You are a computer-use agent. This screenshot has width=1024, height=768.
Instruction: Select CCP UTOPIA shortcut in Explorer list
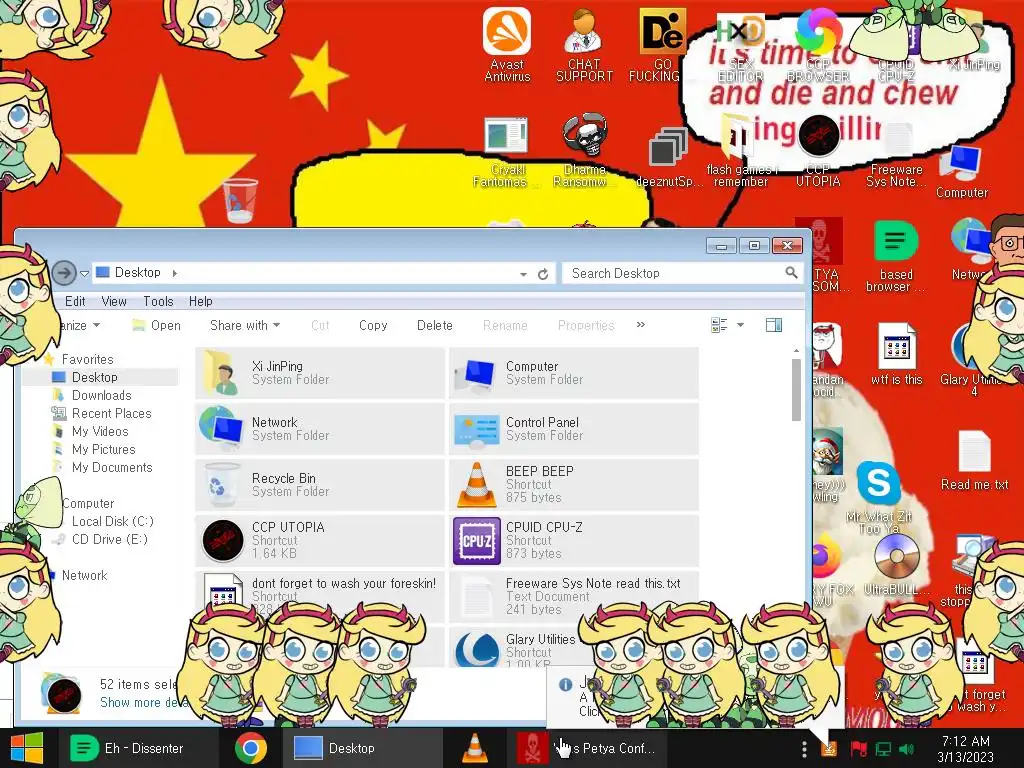pyautogui.click(x=320, y=541)
